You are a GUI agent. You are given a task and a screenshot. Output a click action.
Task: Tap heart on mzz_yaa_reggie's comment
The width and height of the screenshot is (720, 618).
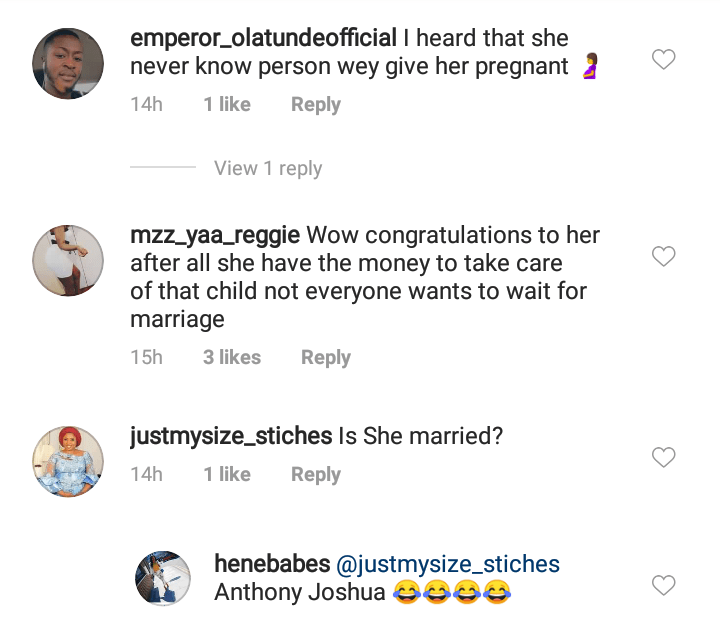click(x=664, y=257)
